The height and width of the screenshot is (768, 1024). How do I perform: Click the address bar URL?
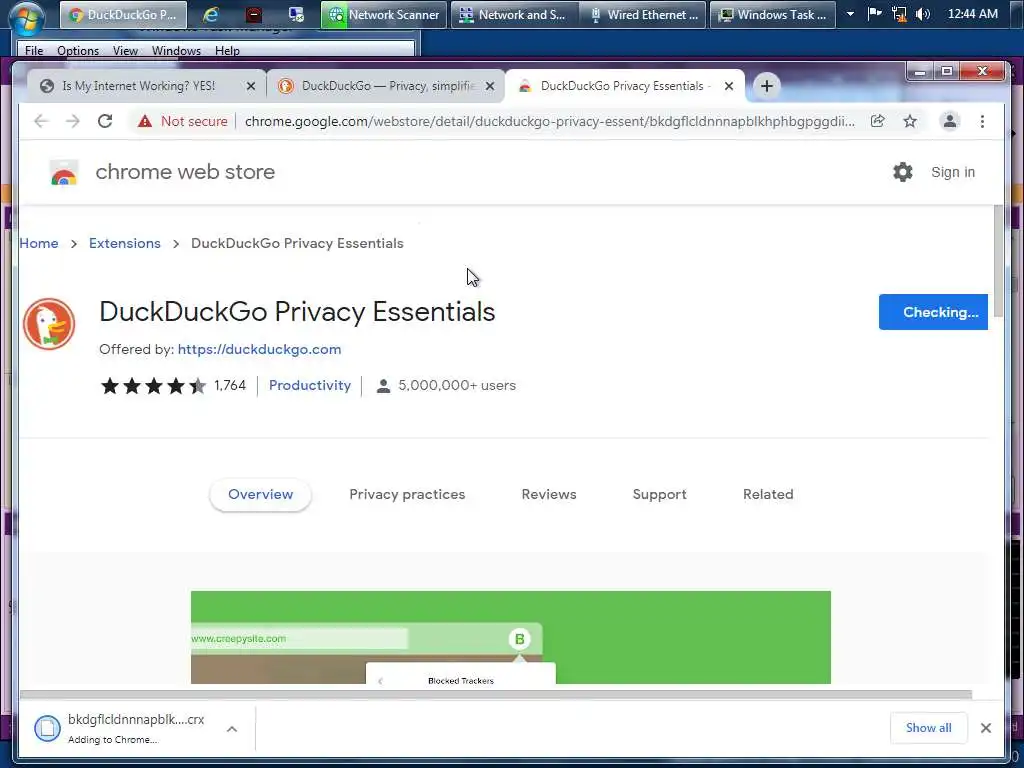(x=549, y=121)
